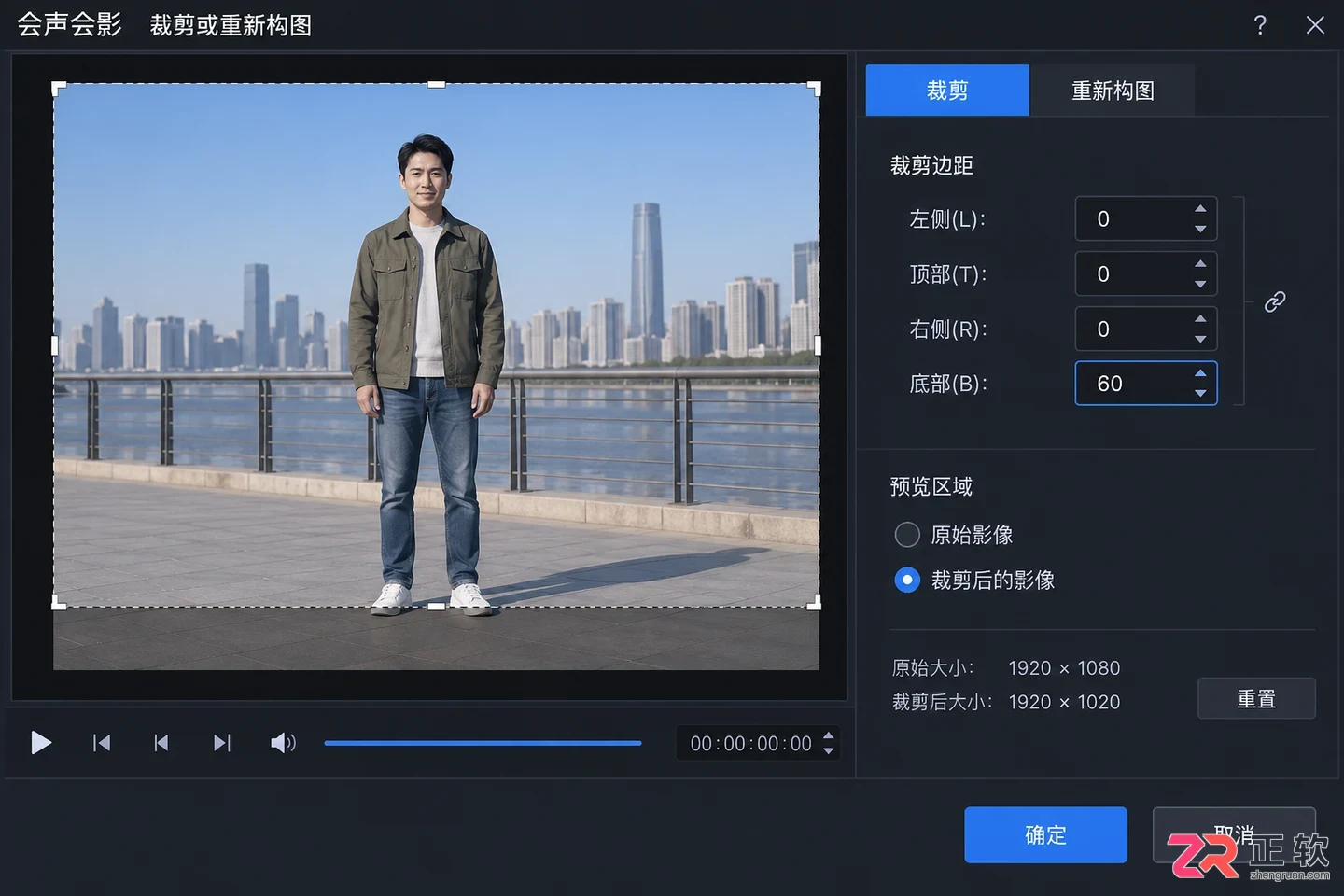This screenshot has width=1344, height=896.
Task: Increase the timecode with the up arrow
Action: [828, 735]
